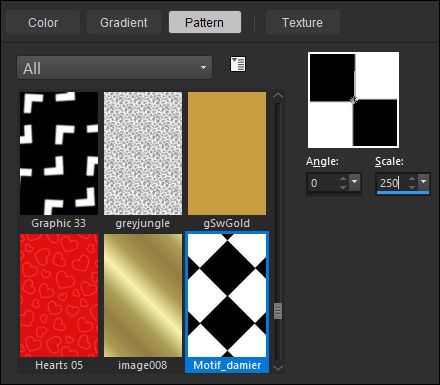Click the greyjungle label text
The width and height of the screenshot is (440, 385).
coord(143,223)
